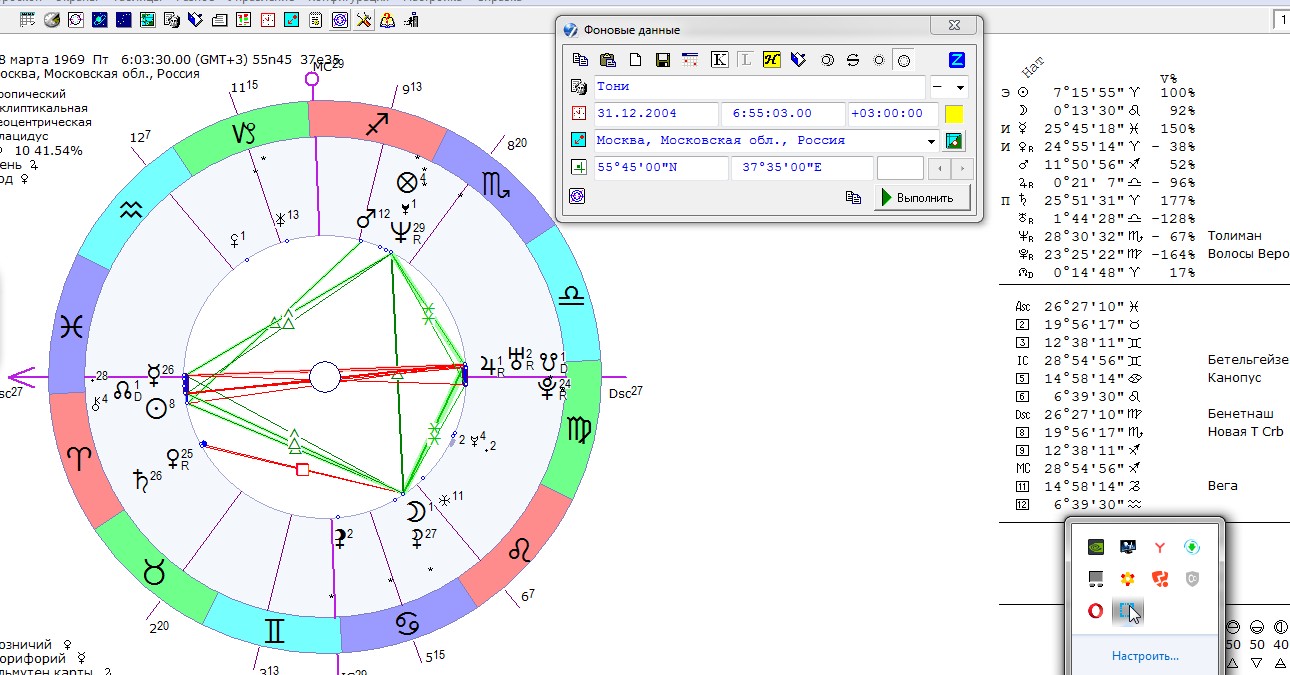Click the red clock icon in main toolbar
Image resolution: width=1290 pixels, height=675 pixels.
(x=268, y=19)
